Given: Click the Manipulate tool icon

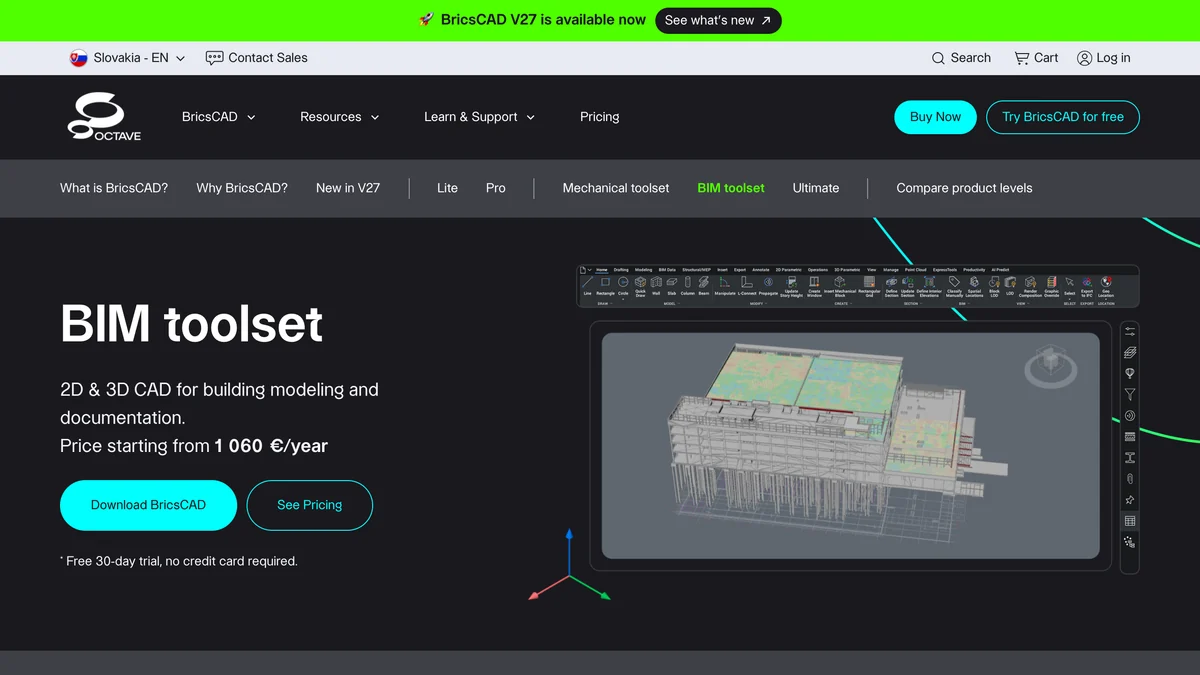Looking at the screenshot, I should coord(724,282).
